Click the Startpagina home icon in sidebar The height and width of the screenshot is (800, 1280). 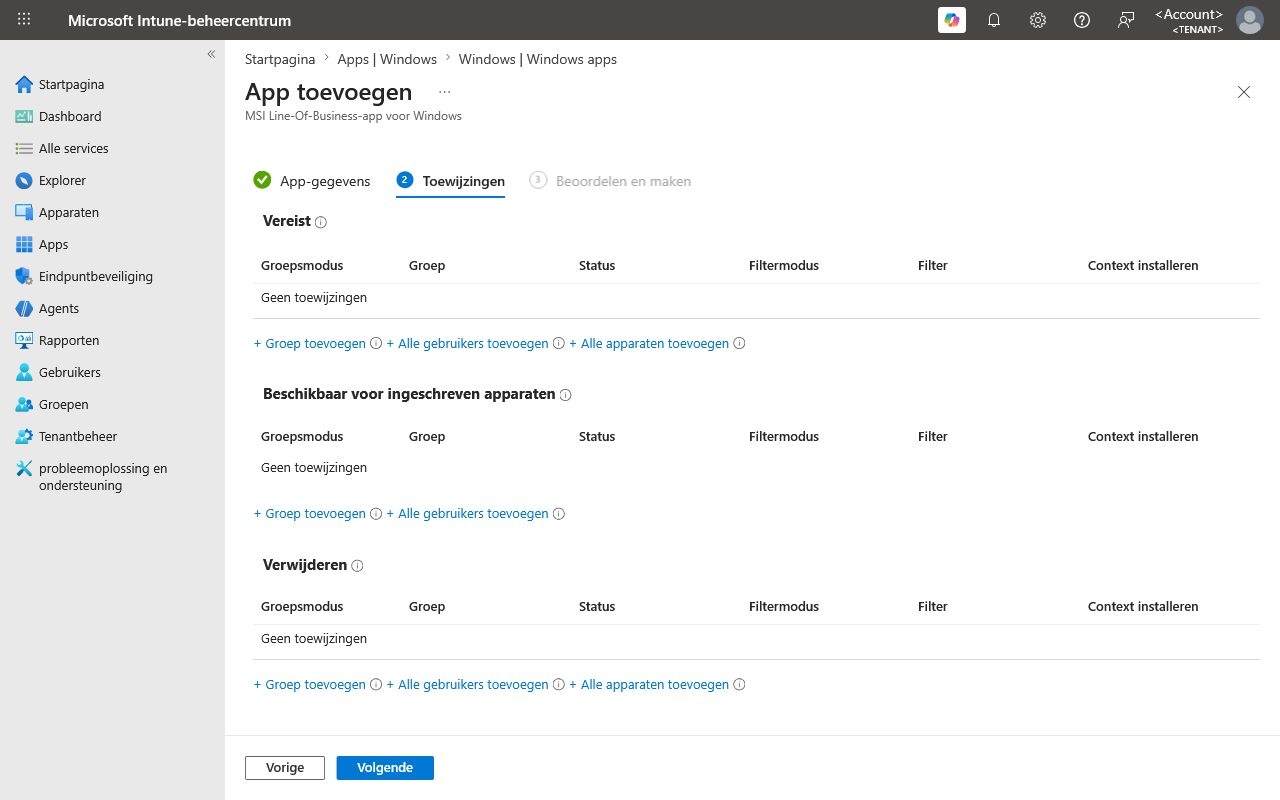[24, 85]
